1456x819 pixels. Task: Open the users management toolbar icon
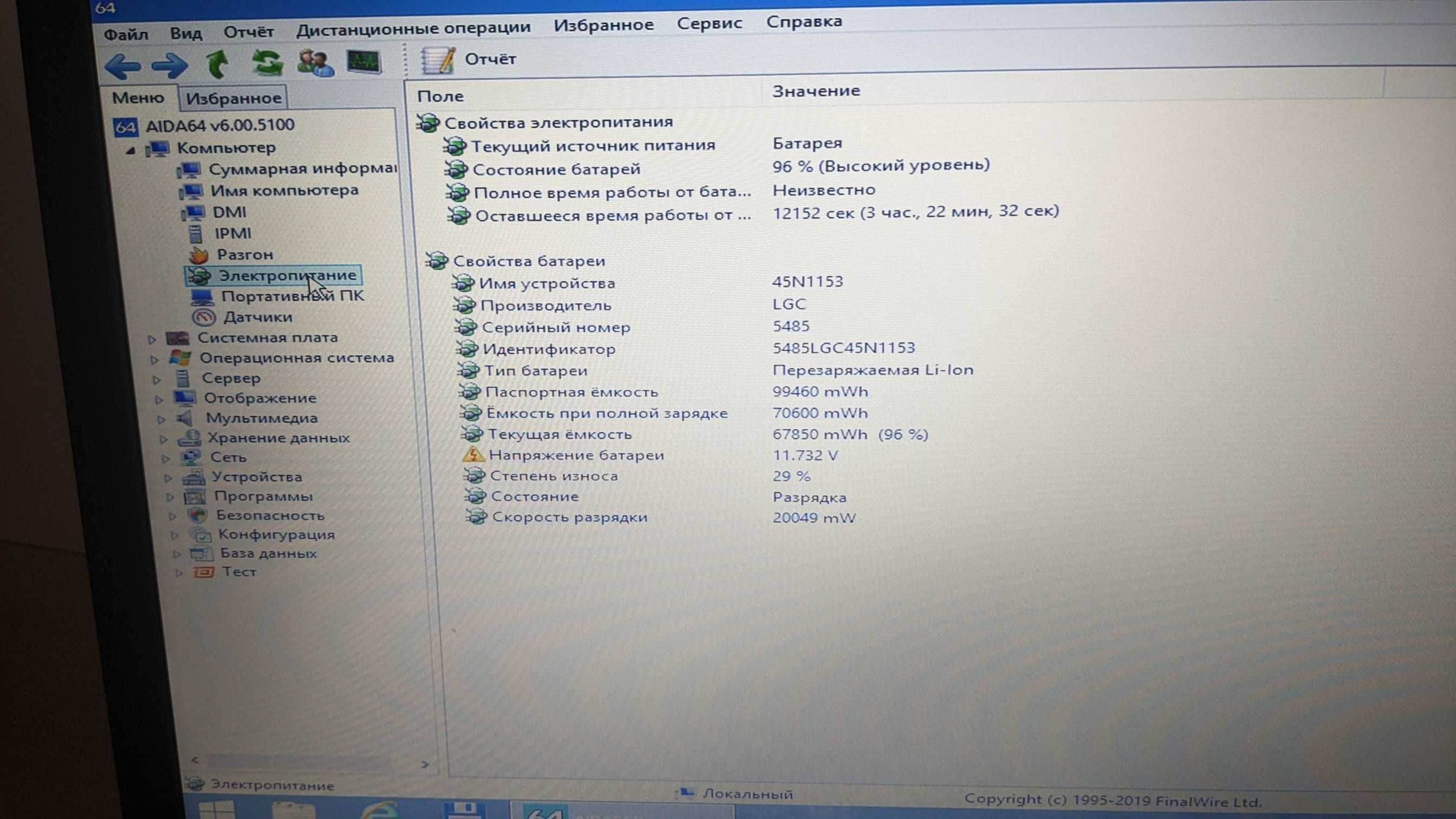click(x=315, y=63)
